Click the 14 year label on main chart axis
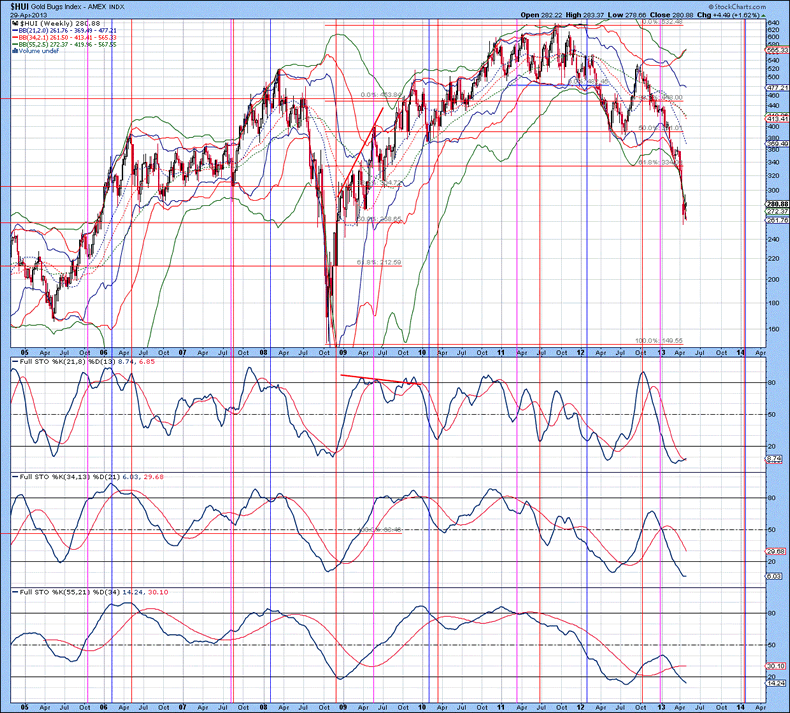 coord(741,353)
